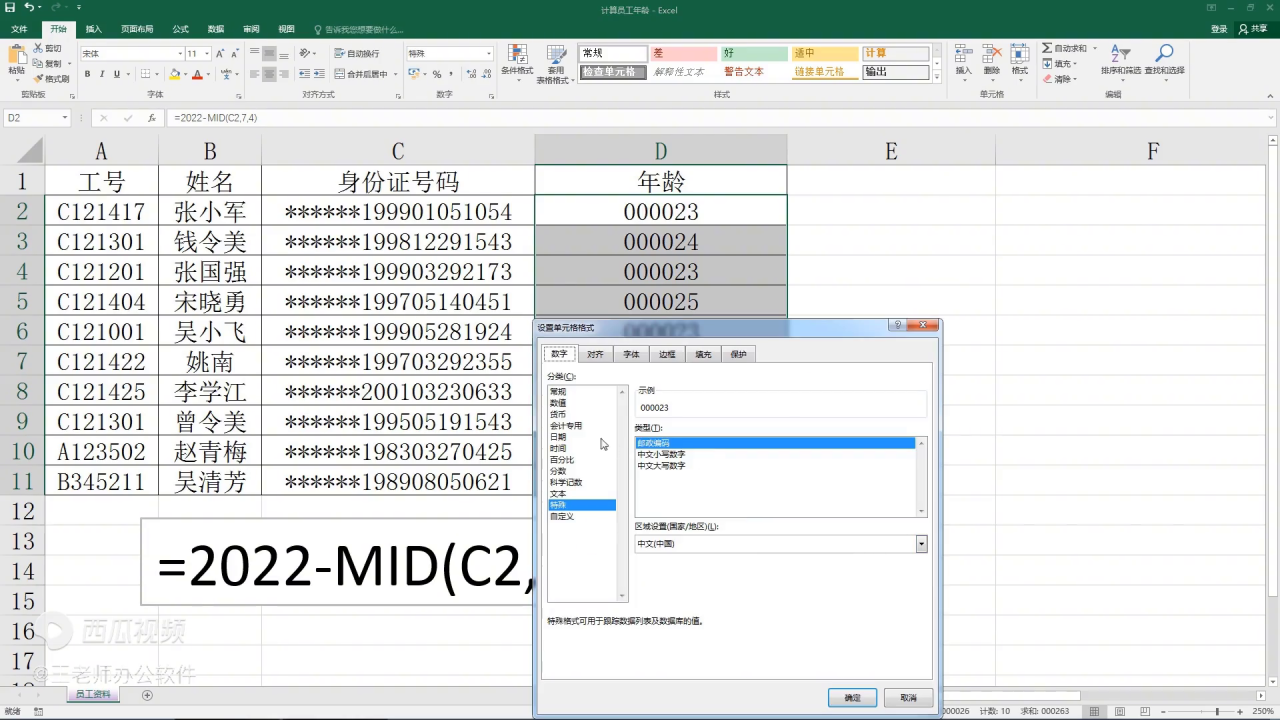The width and height of the screenshot is (1280, 720).
Task: Increase font size with the larger A icon
Action: pyautogui.click(x=221, y=53)
